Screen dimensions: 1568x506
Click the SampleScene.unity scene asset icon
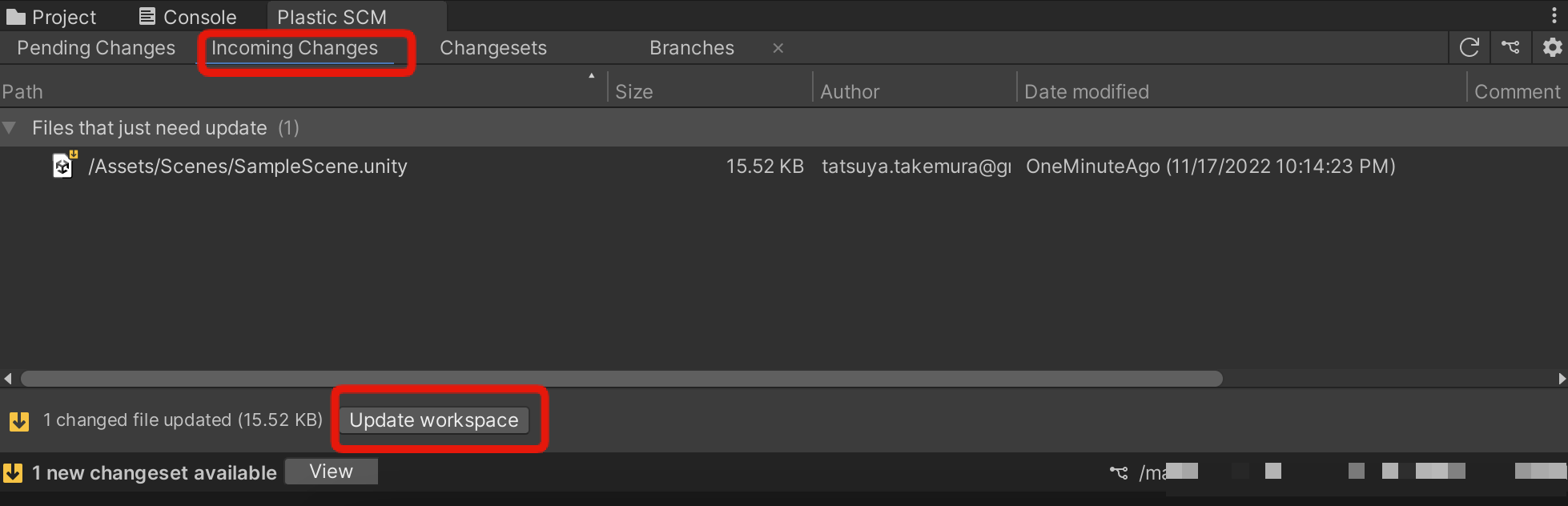coord(62,166)
